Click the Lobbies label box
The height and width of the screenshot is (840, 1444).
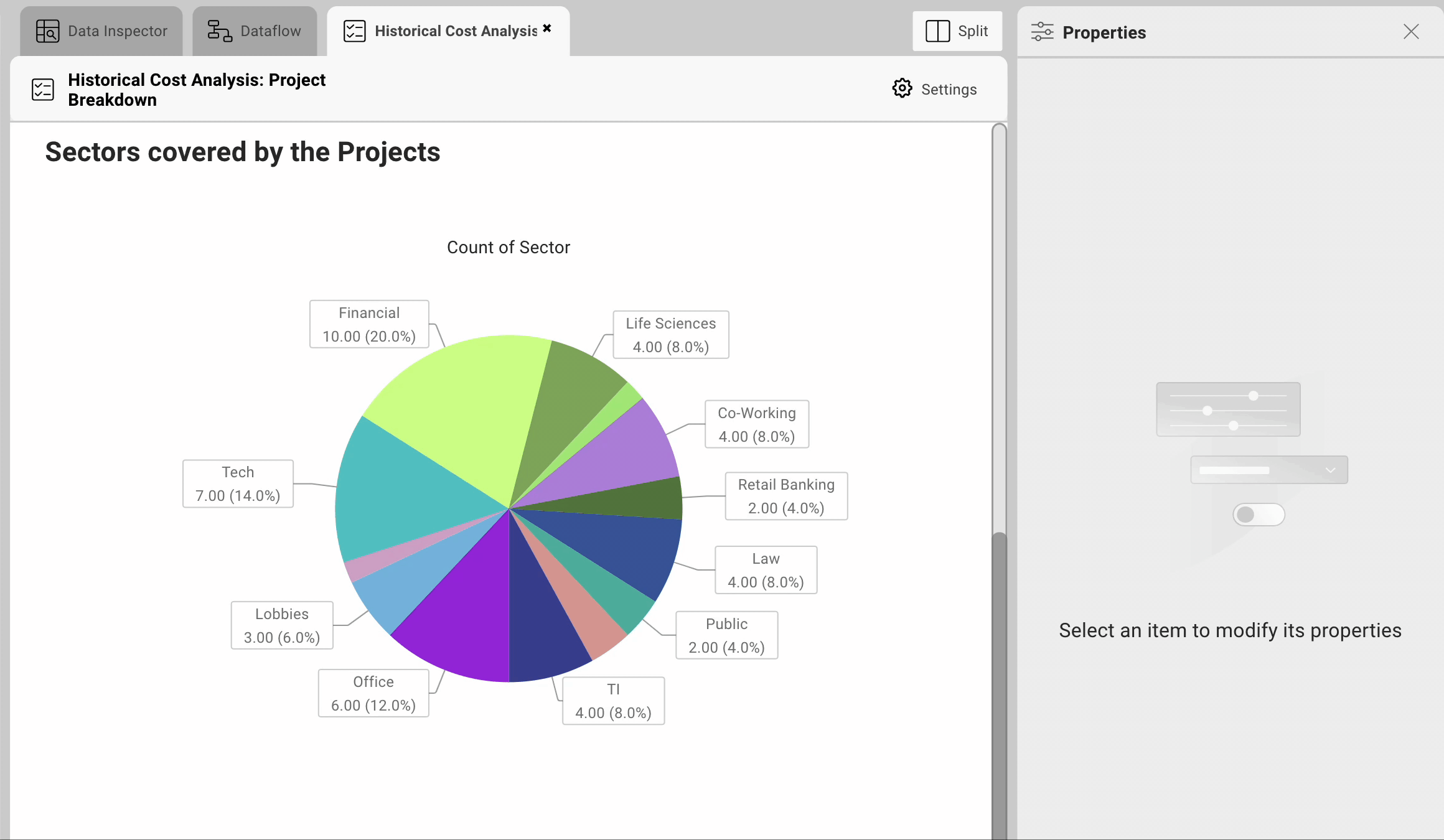282,625
